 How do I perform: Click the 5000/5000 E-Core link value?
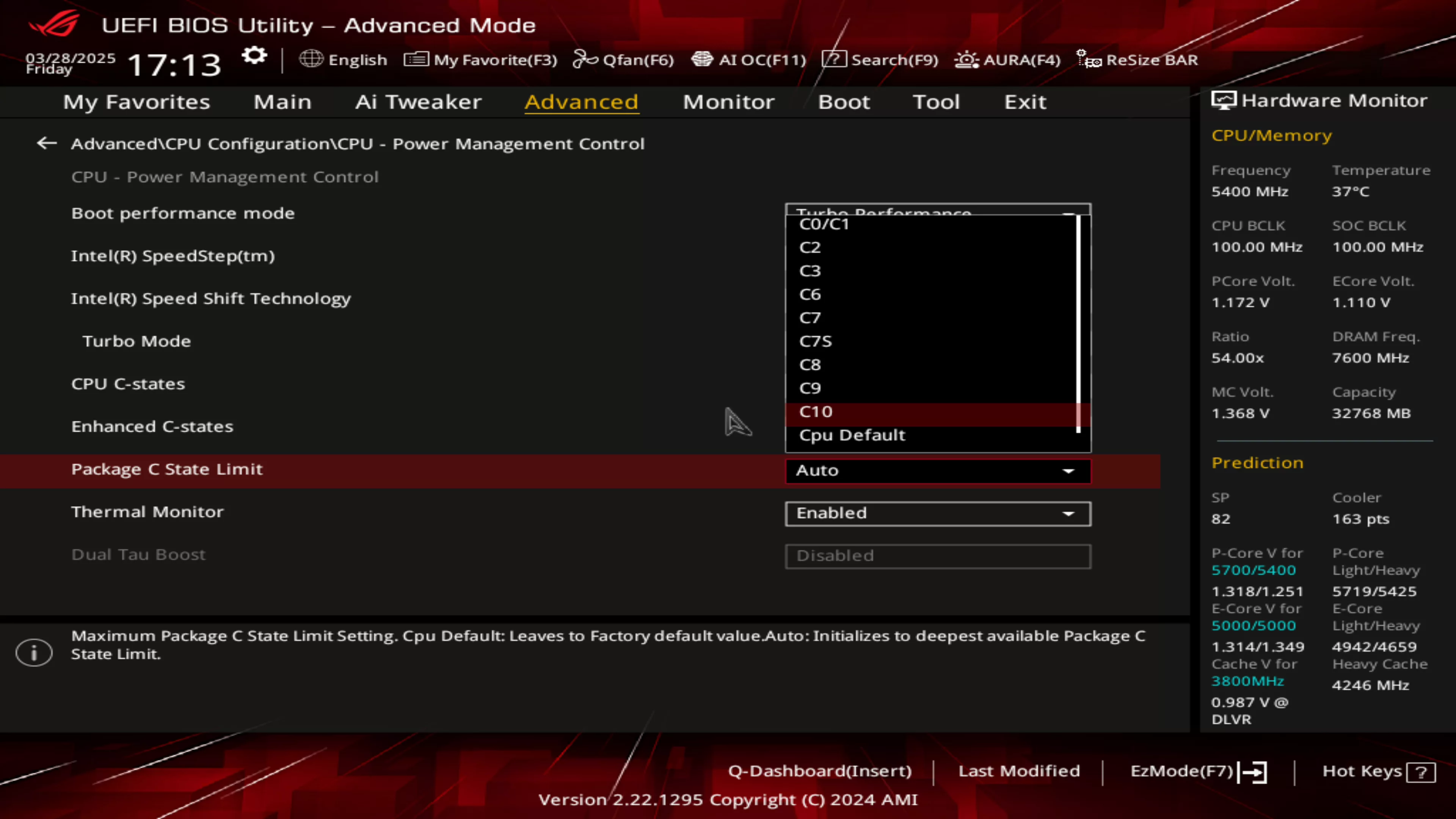1254,625
